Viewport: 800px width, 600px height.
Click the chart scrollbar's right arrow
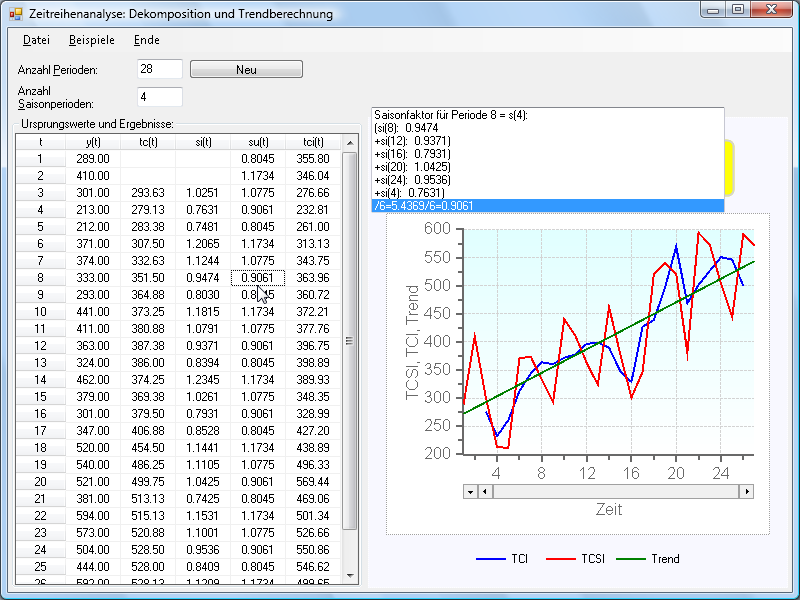click(746, 492)
